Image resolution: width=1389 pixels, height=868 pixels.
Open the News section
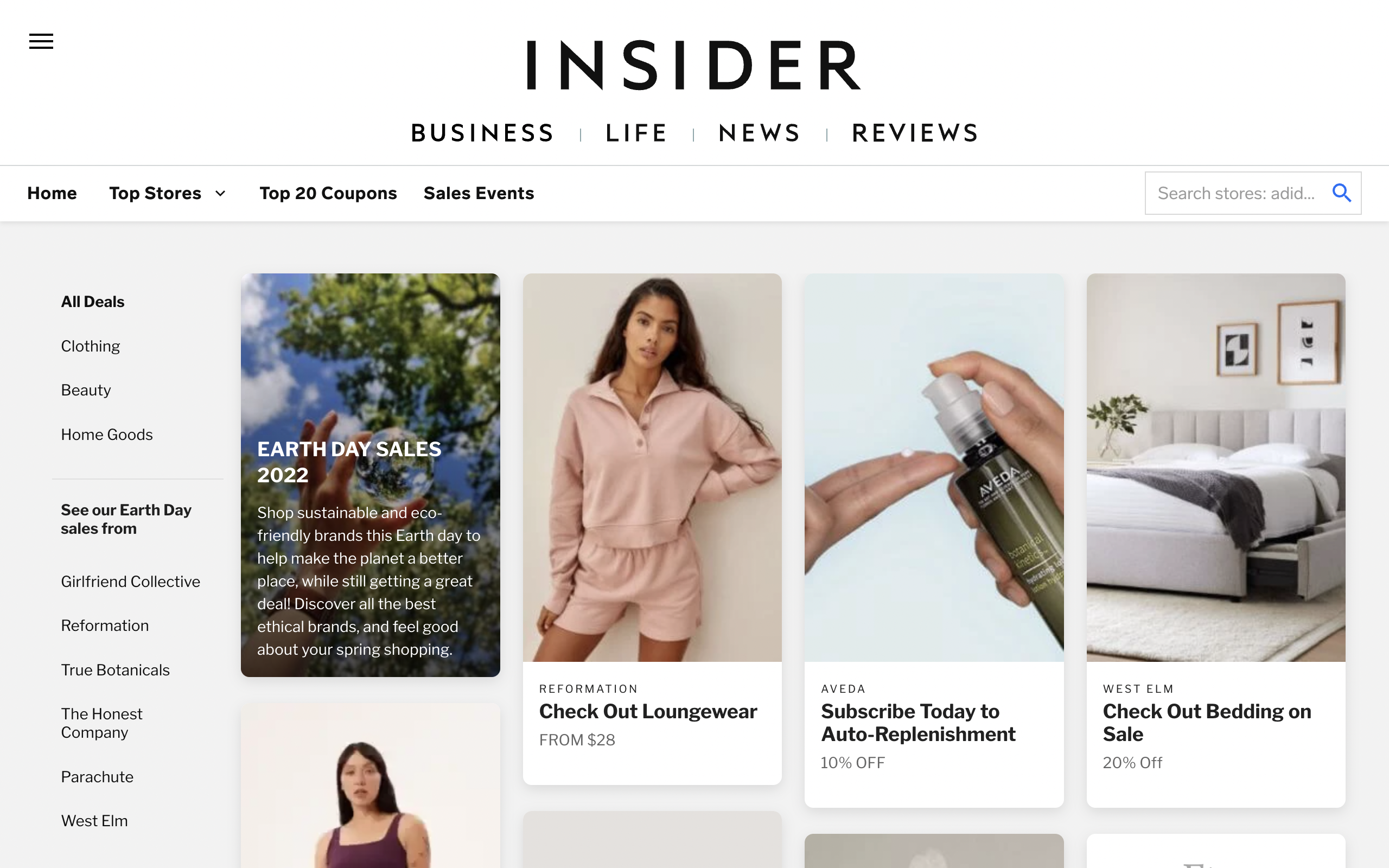pyautogui.click(x=760, y=133)
